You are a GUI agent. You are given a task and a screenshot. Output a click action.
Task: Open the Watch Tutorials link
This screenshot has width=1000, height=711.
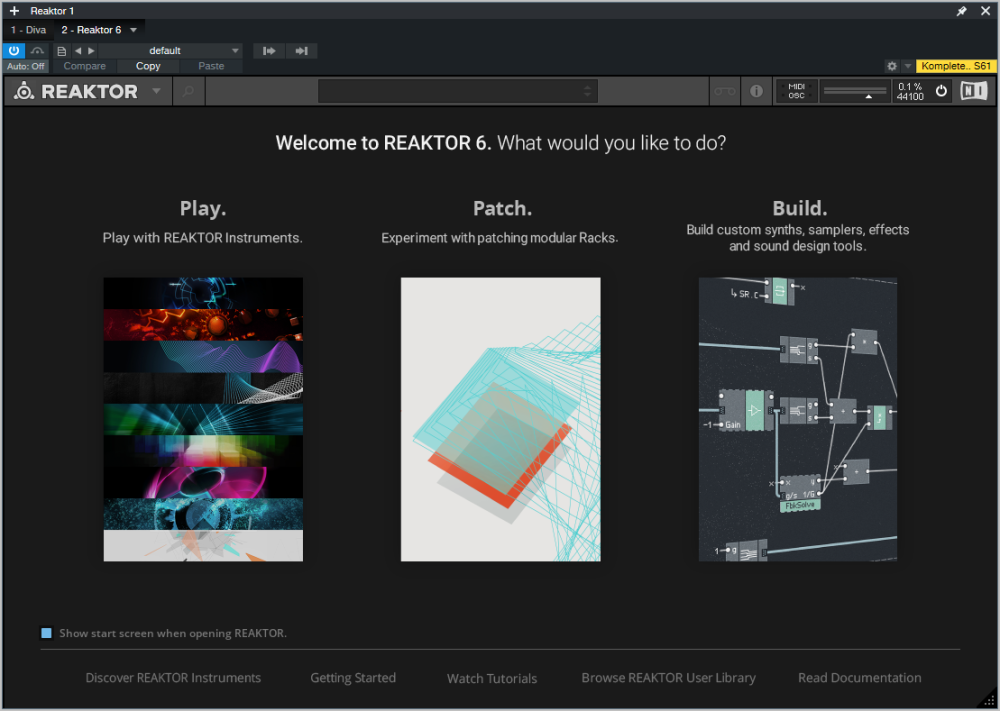[491, 678]
